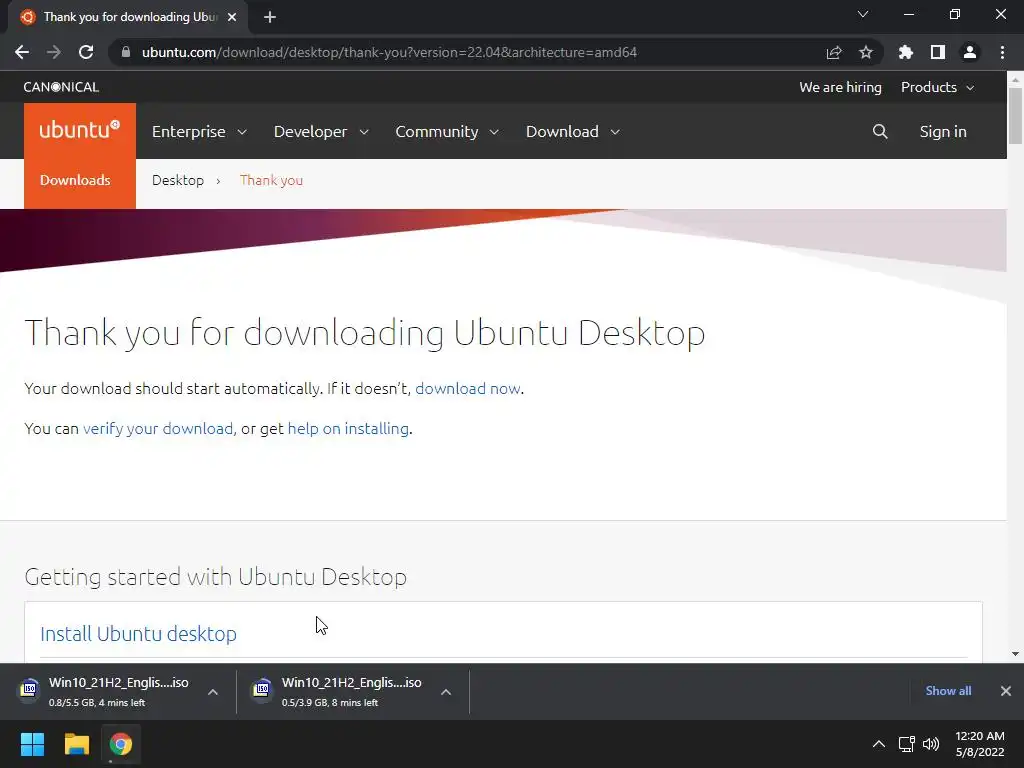
Task: Open network status tray icon
Action: click(x=906, y=744)
